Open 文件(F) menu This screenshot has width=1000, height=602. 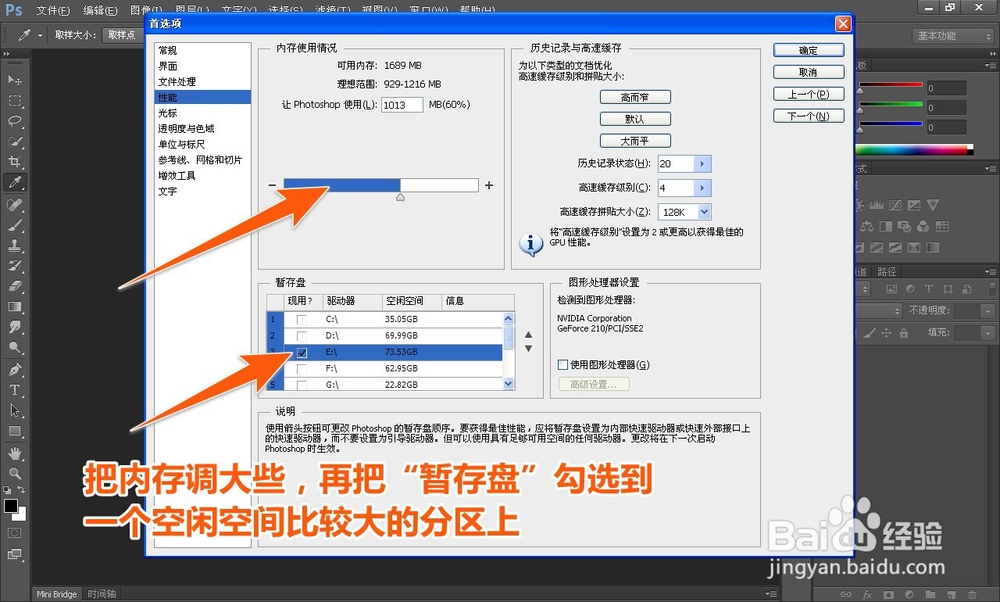53,10
